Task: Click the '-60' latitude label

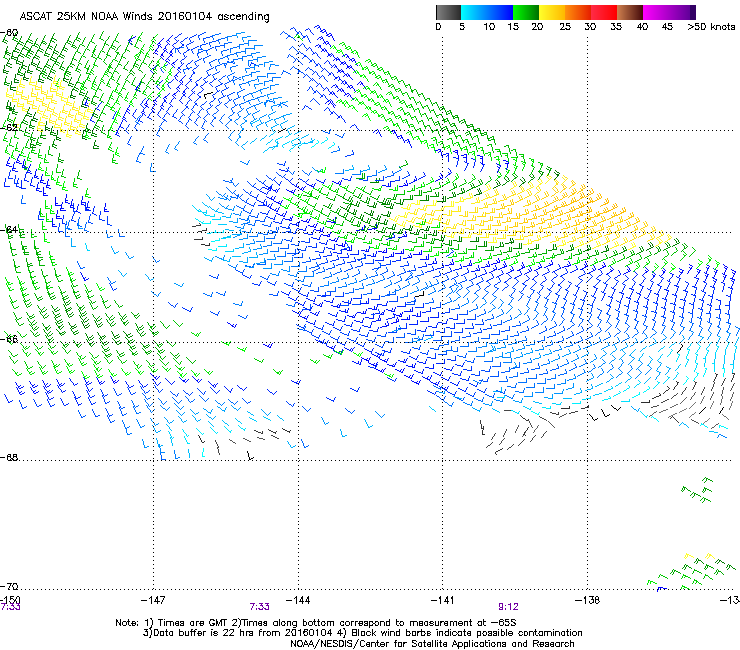Action: 9,33
